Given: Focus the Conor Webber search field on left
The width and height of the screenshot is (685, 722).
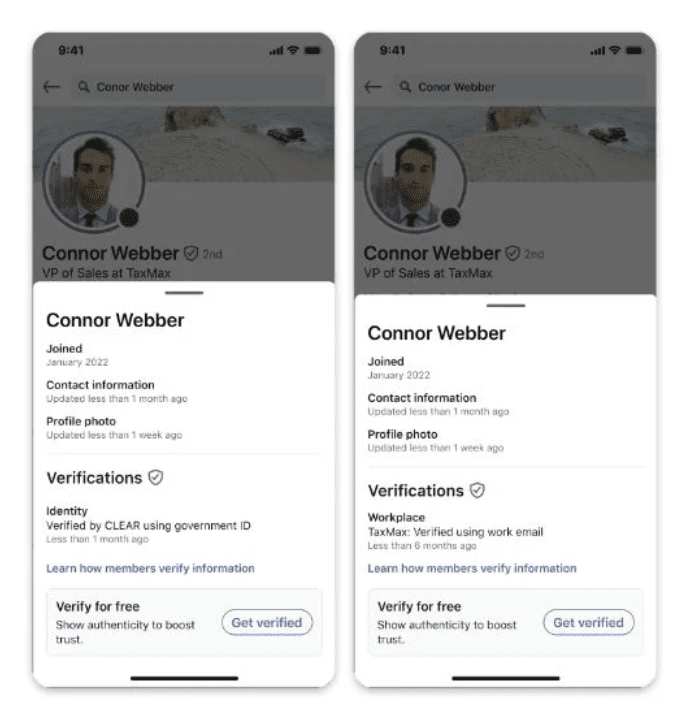Looking at the screenshot, I should click(198, 87).
